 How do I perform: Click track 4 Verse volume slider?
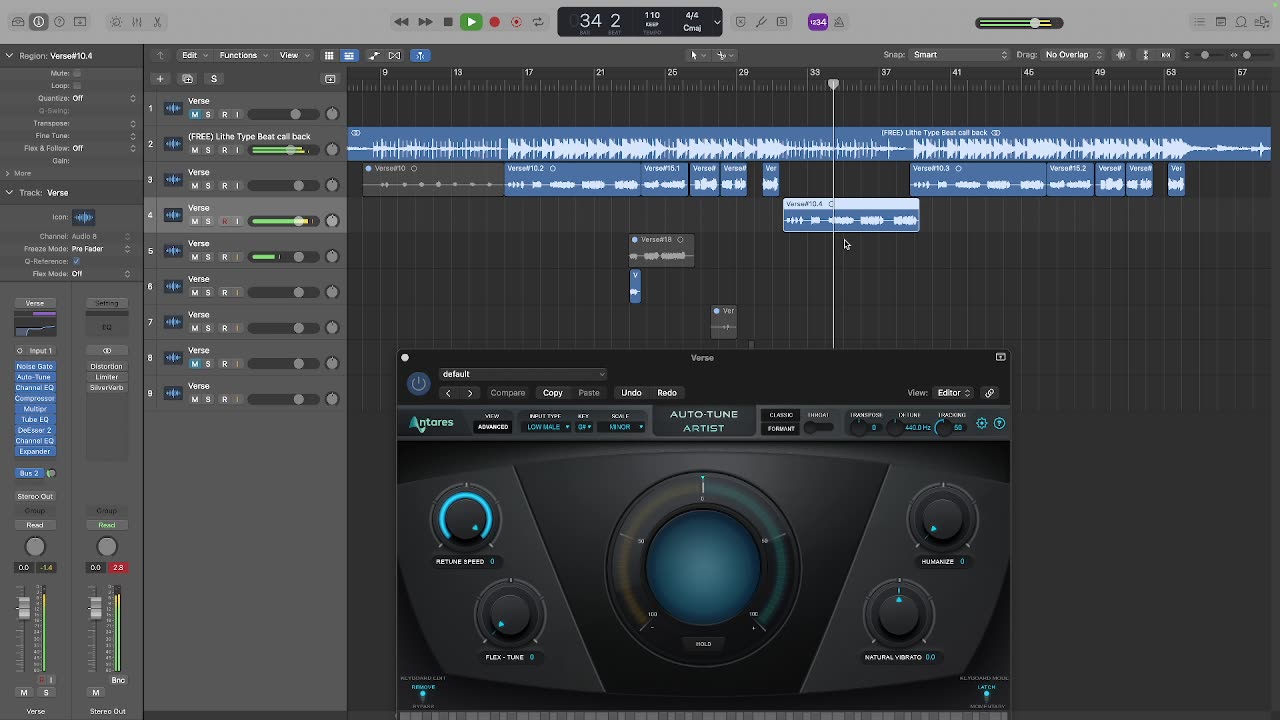click(284, 221)
